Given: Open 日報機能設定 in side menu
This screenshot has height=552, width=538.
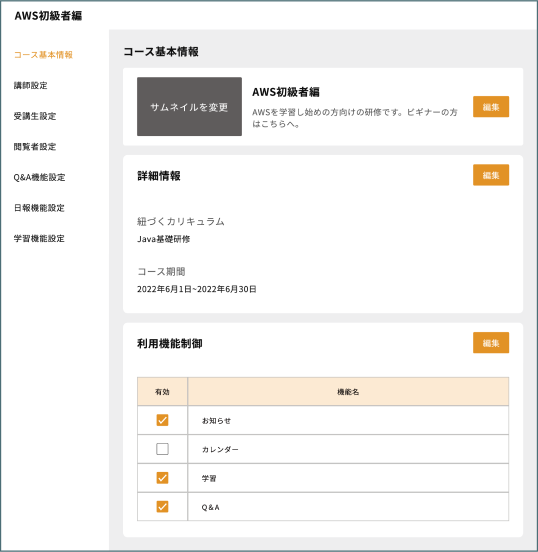Looking at the screenshot, I should (39, 208).
